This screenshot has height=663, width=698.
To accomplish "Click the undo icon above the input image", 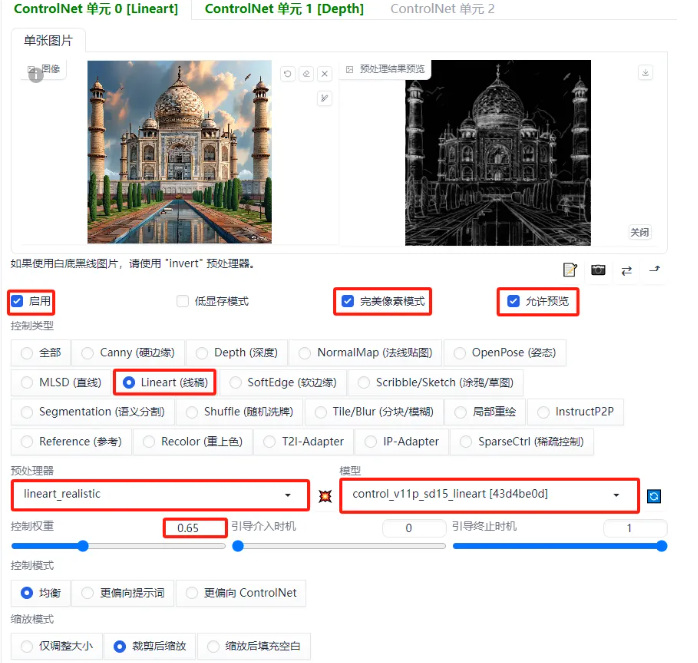I will click(288, 73).
